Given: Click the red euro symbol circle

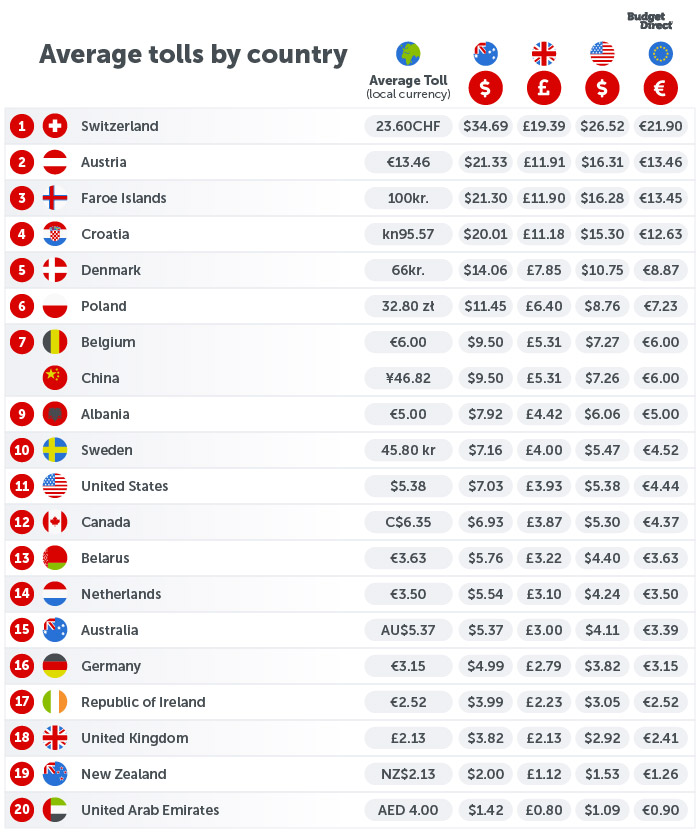Looking at the screenshot, I should [660, 88].
